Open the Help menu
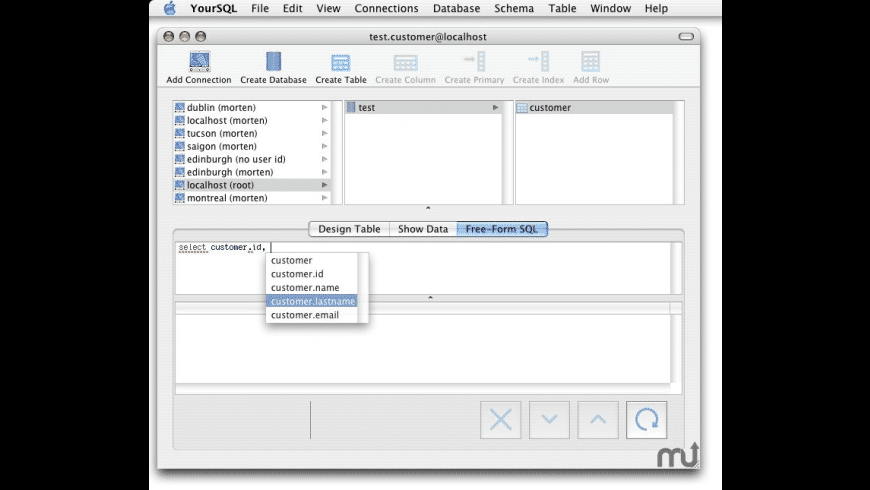This screenshot has width=870, height=490. click(656, 8)
